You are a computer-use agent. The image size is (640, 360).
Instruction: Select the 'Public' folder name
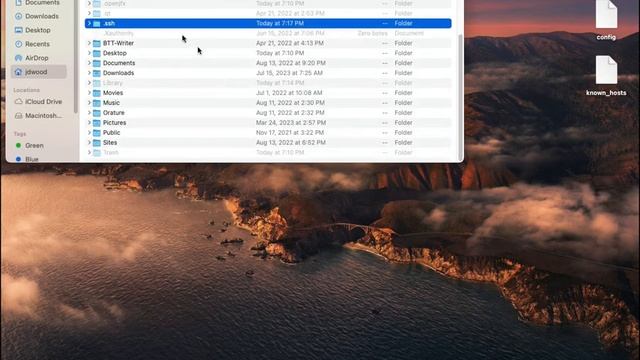click(111, 133)
